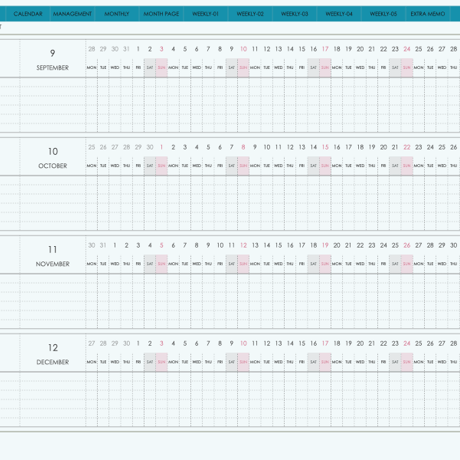
Task: Click grey date 31 in November row
Action: tap(103, 245)
